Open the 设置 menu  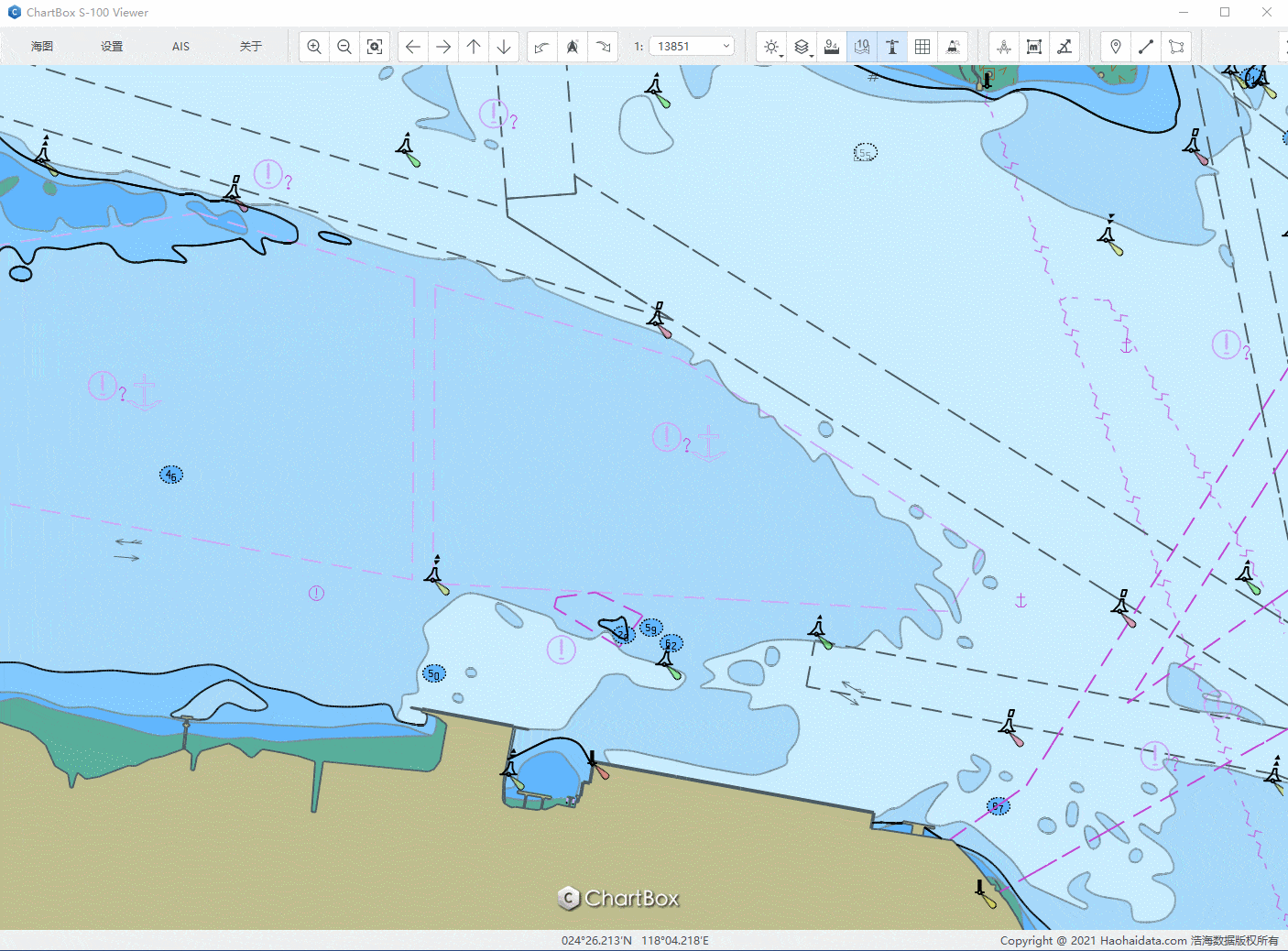(x=112, y=47)
